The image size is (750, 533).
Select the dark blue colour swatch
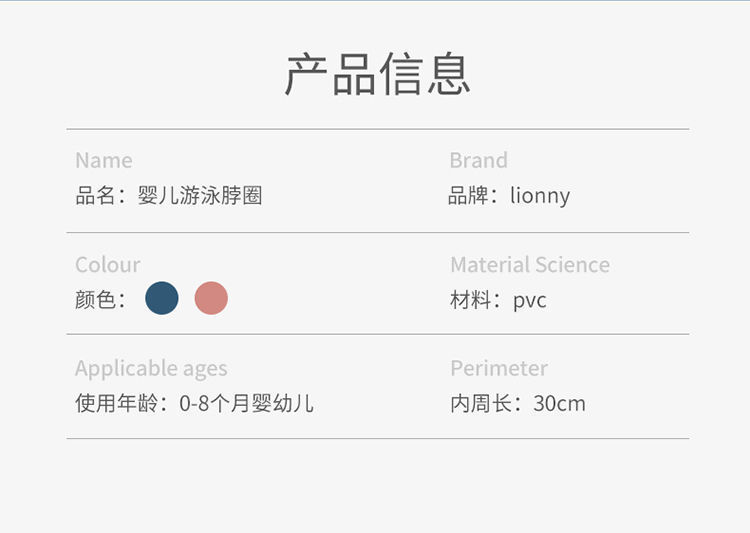click(162, 298)
